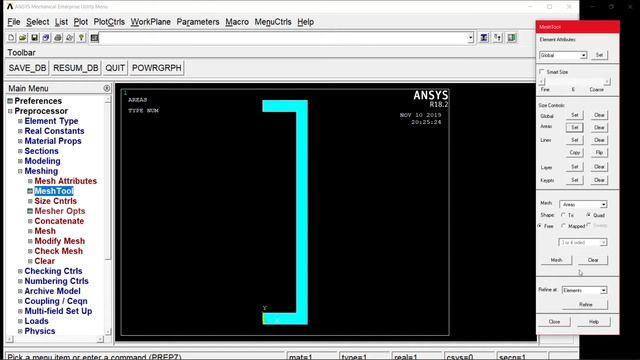Click the New Analysis toolbar icon
The width and height of the screenshot is (640, 360).
(x=11, y=38)
